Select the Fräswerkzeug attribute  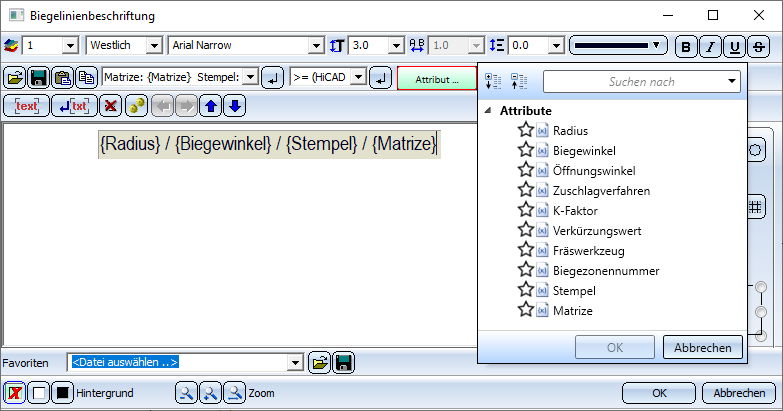pyautogui.click(x=588, y=251)
